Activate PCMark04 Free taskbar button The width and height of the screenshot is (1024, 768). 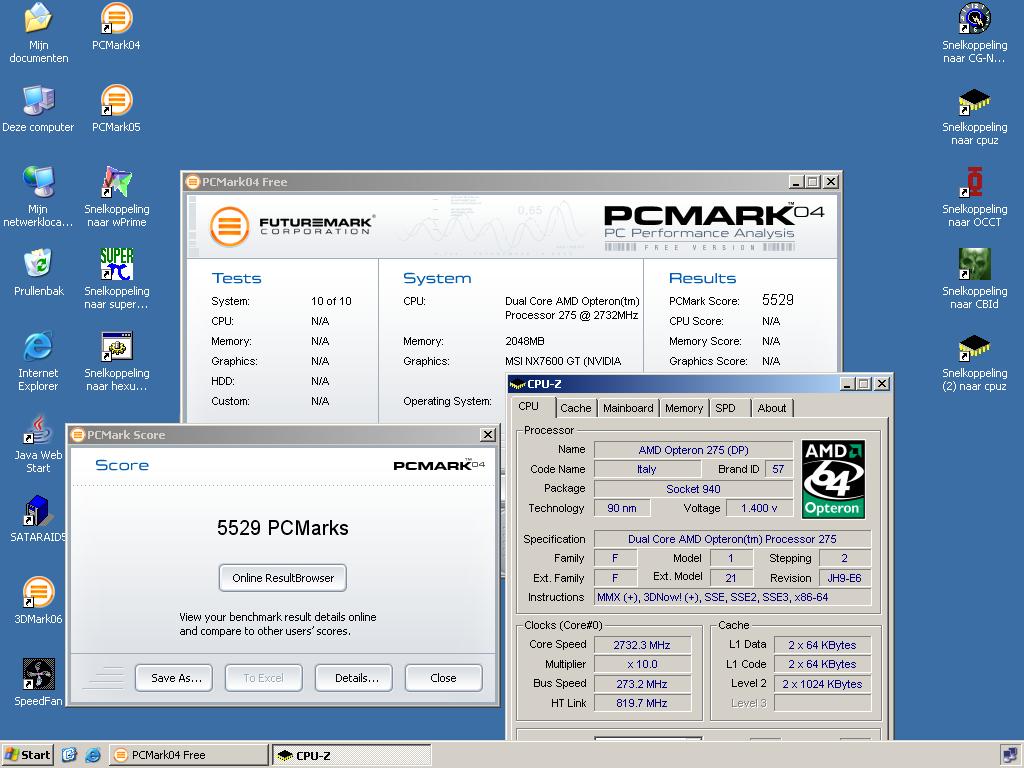pos(188,755)
